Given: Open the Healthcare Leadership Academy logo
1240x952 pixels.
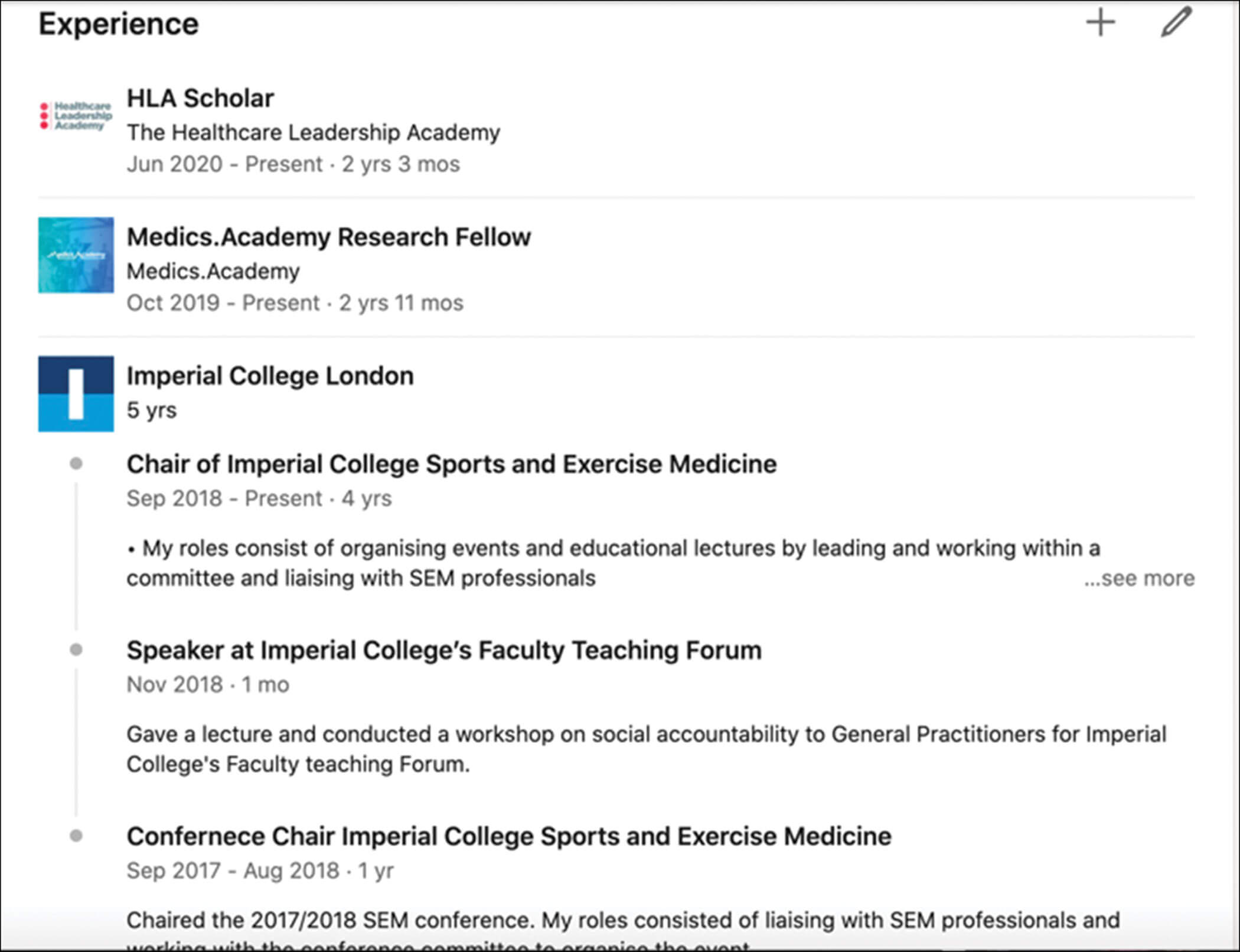Looking at the screenshot, I should 76,116.
